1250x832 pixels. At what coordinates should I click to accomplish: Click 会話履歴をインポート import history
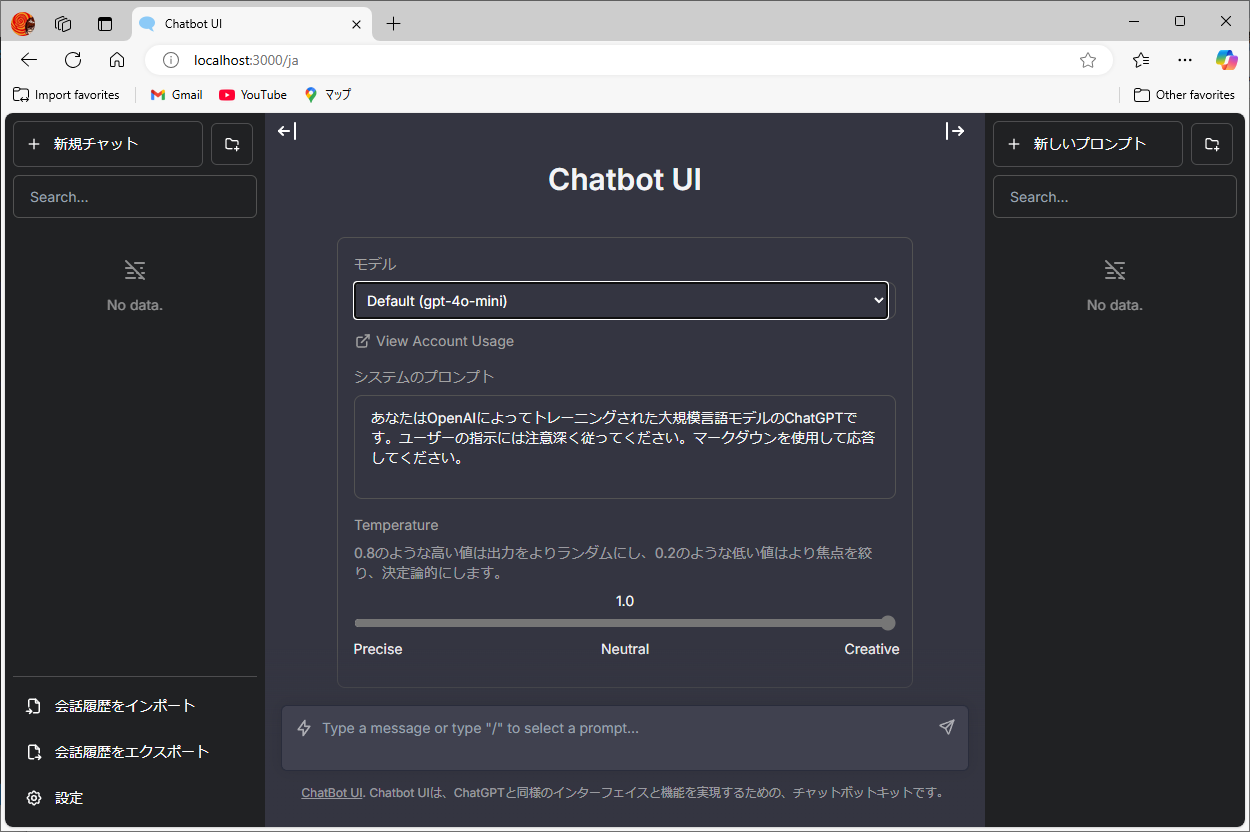point(135,706)
